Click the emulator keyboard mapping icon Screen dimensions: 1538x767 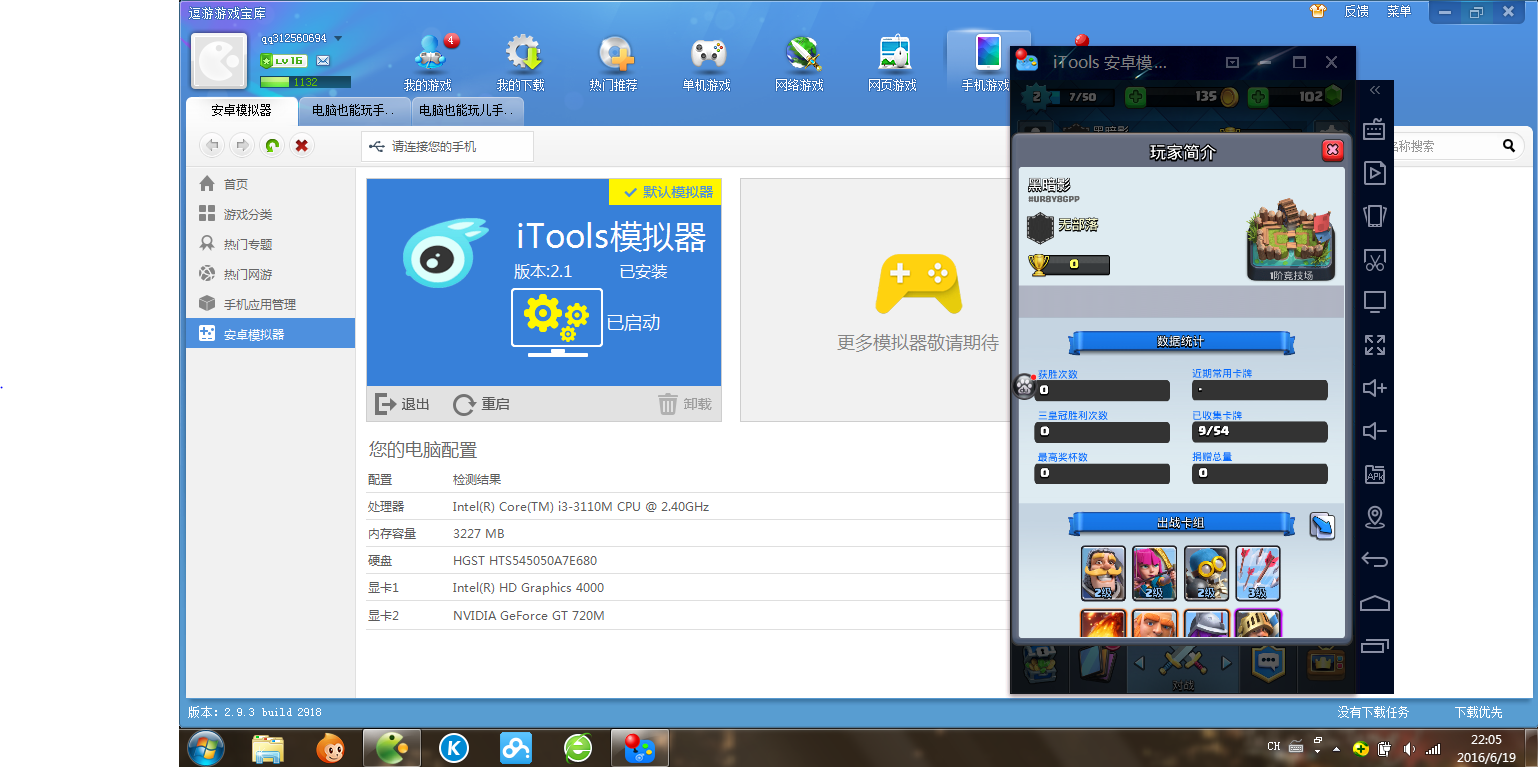click(1375, 129)
